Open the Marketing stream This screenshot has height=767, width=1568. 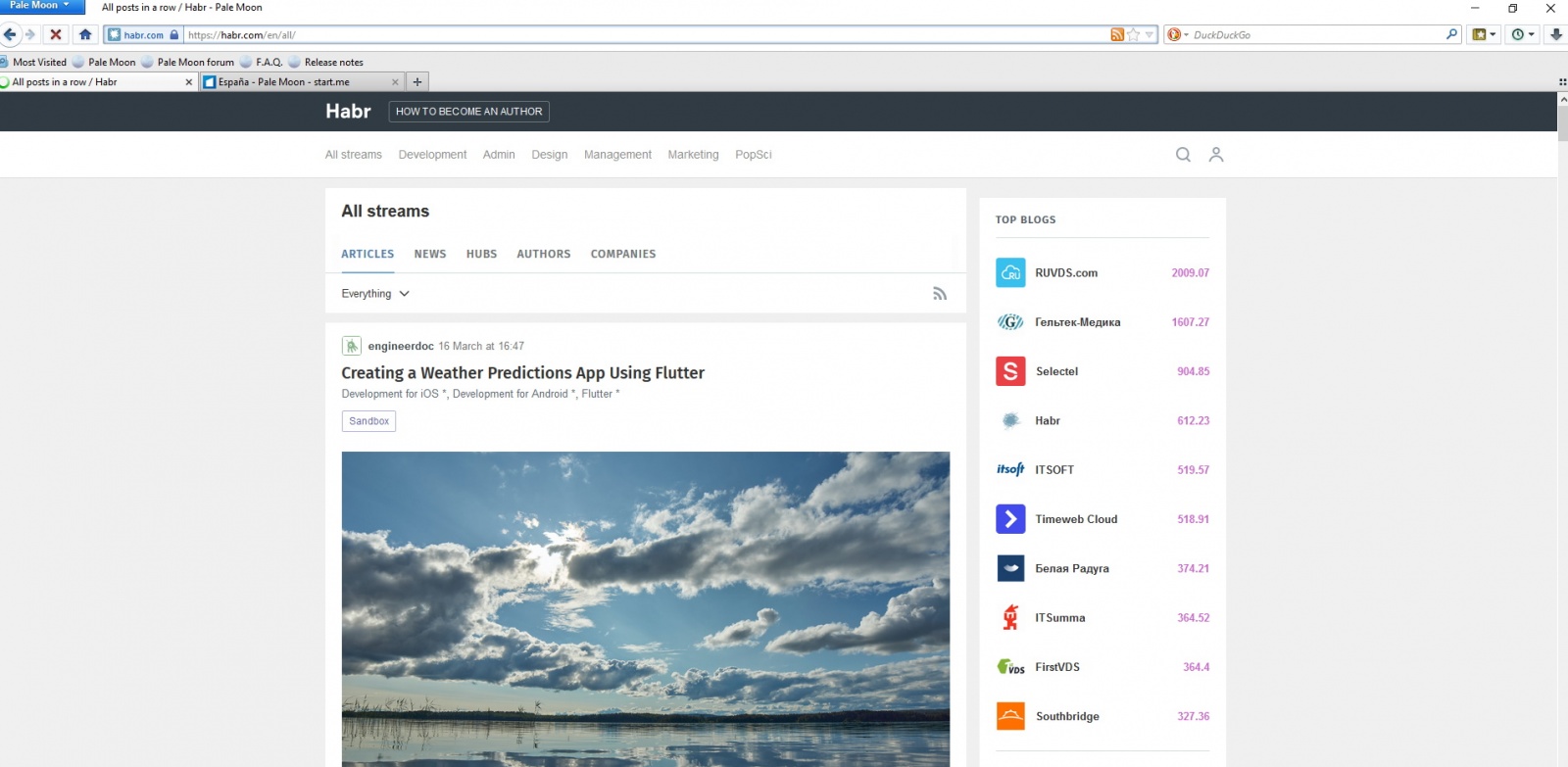[693, 155]
